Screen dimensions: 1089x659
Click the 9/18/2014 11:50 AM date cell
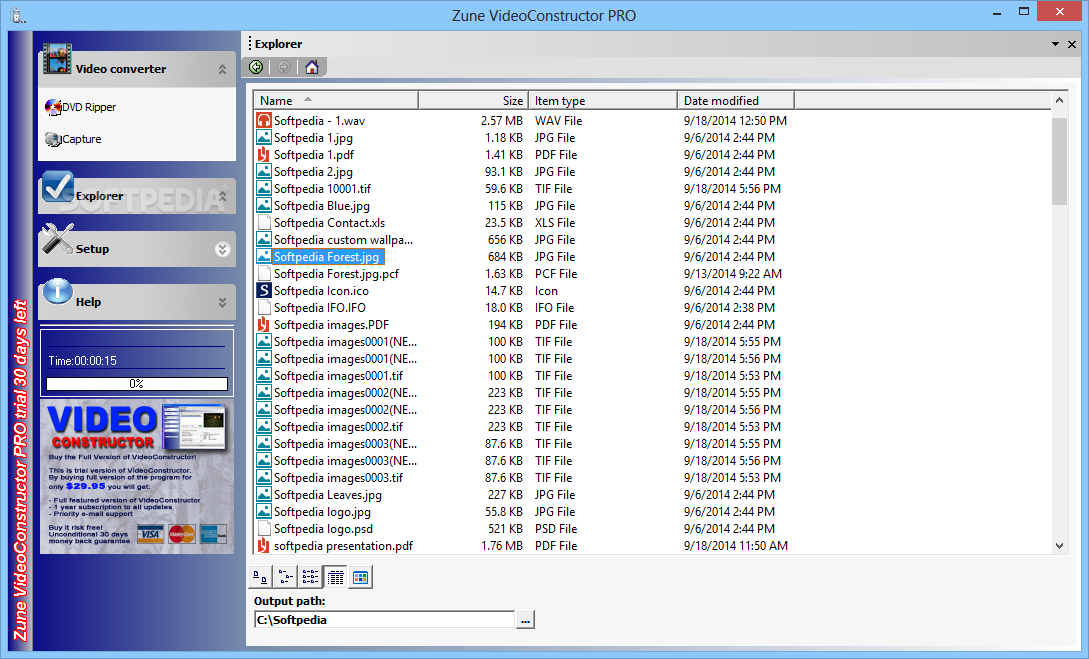(x=735, y=546)
